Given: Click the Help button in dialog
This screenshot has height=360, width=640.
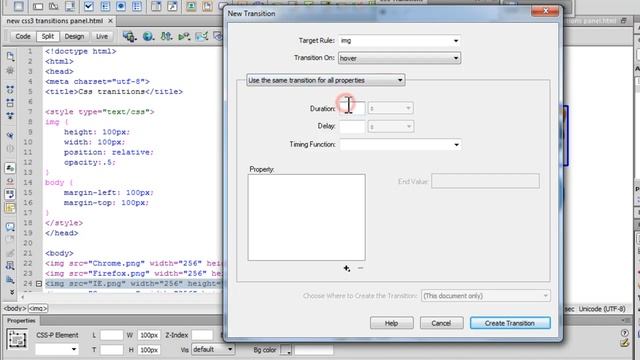Looking at the screenshot, I should coord(391,323).
